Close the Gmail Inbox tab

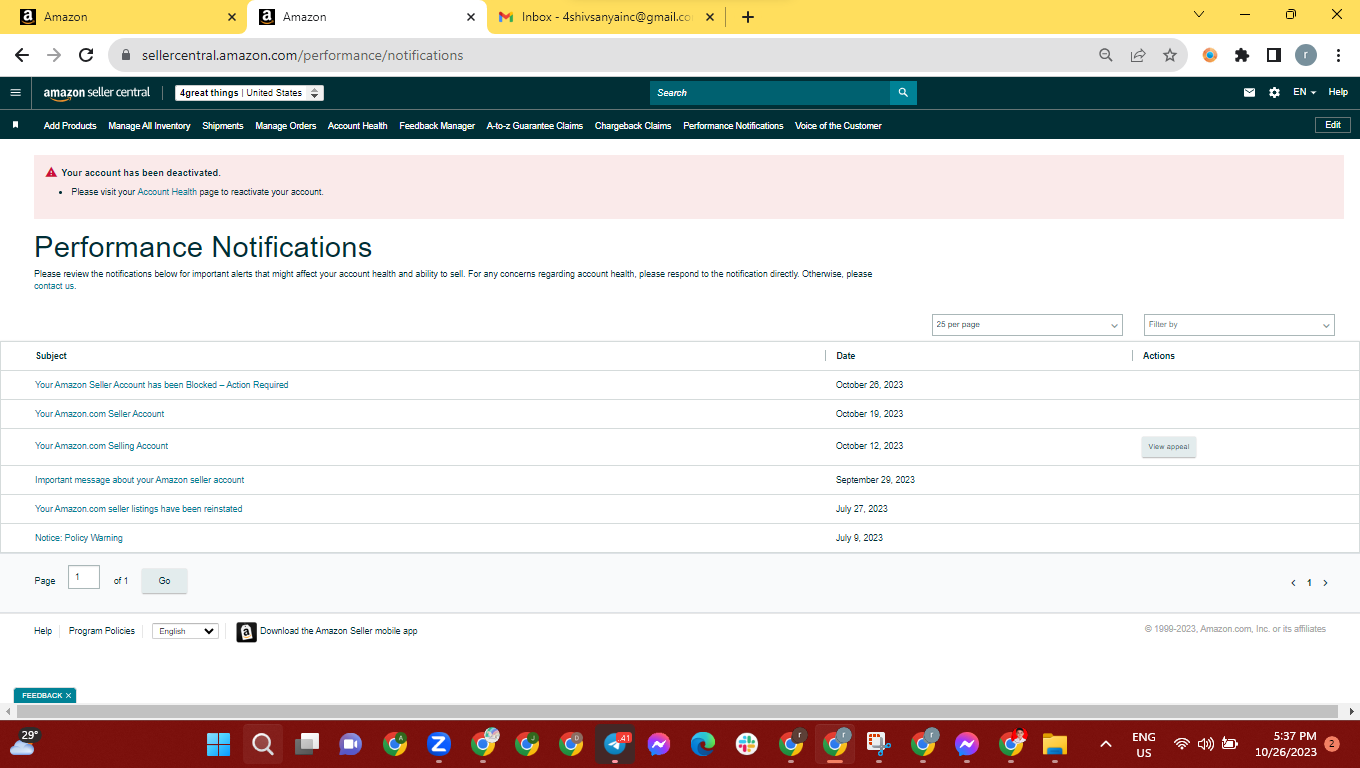(709, 17)
